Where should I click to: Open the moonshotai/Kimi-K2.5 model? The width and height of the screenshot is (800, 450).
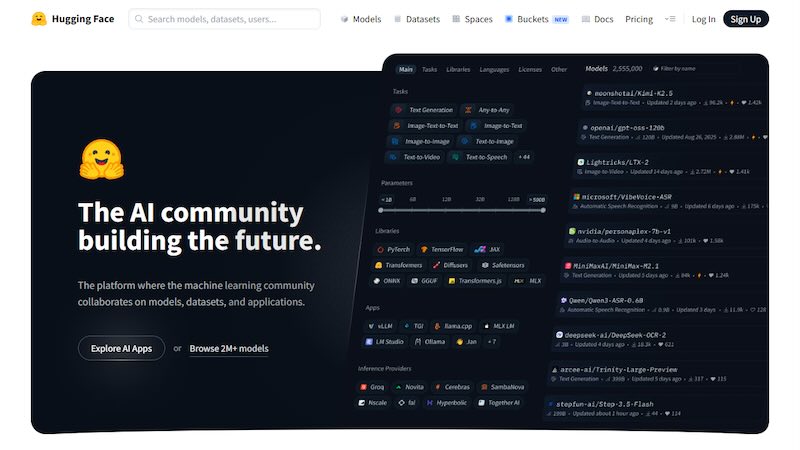point(633,93)
